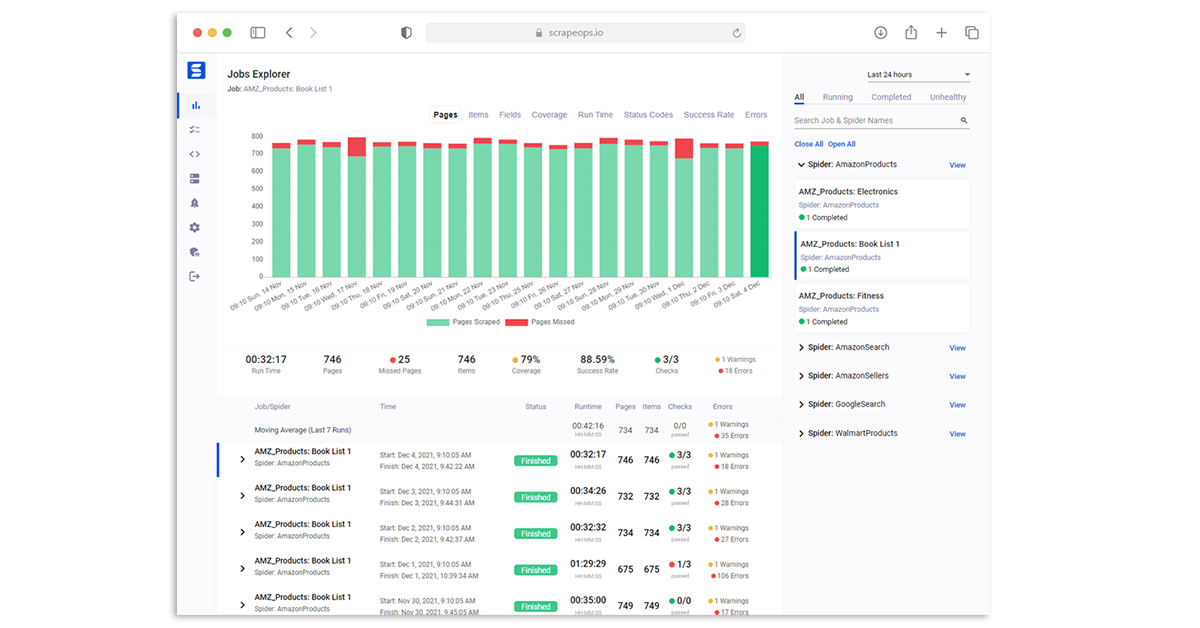Open the Last 24 hours dropdown

[x=918, y=75]
